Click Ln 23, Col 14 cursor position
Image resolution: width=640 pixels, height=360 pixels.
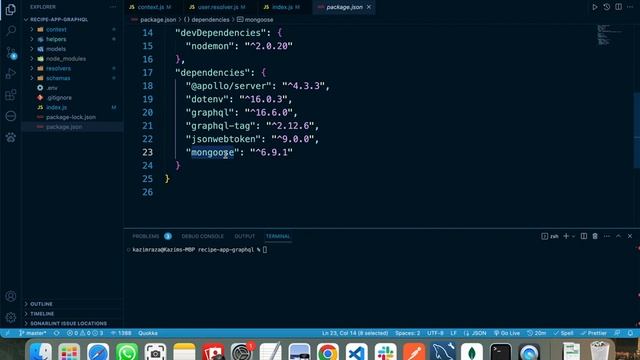pyautogui.click(x=355, y=333)
